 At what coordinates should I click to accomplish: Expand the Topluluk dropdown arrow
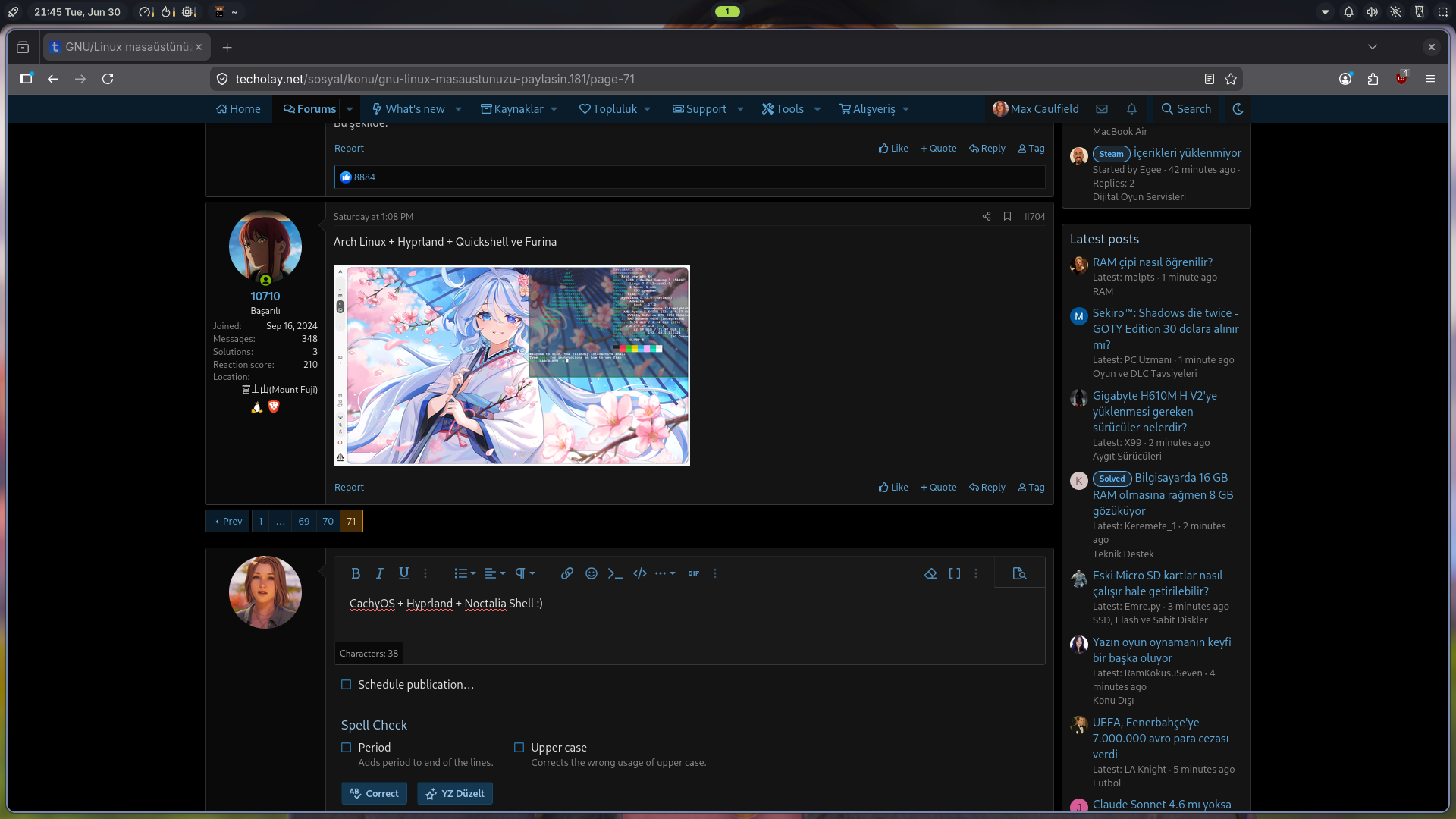tap(648, 109)
